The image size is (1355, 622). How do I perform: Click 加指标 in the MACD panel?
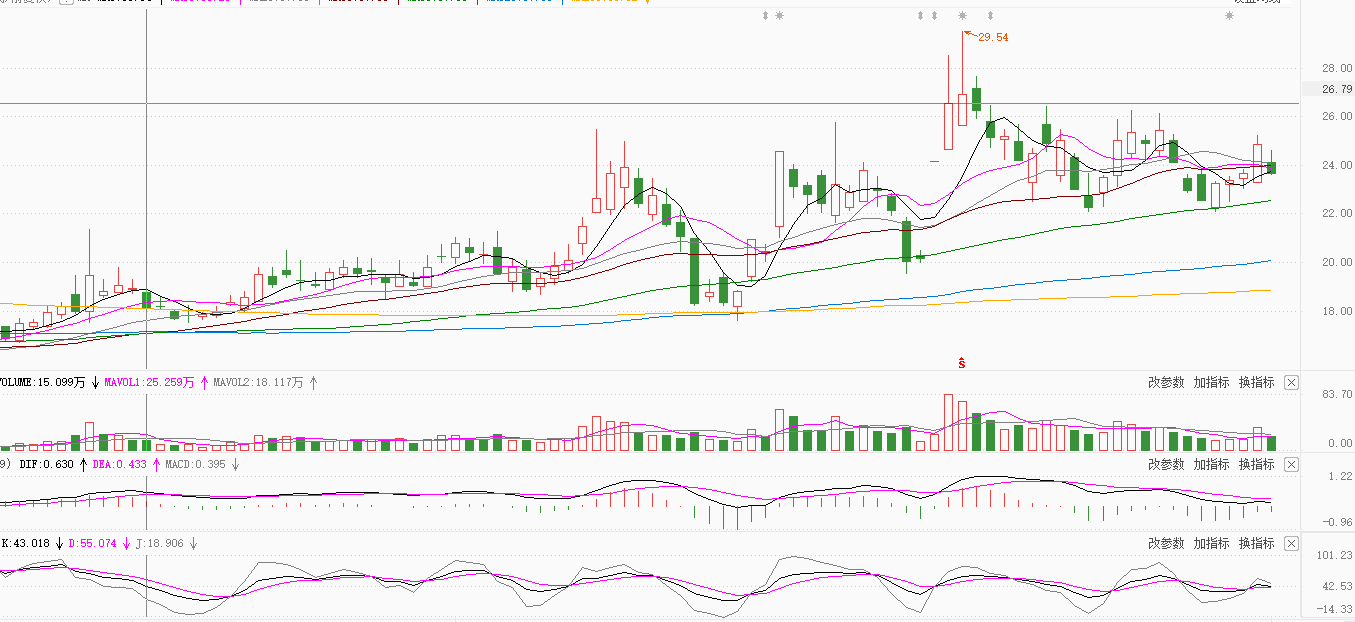pos(1211,464)
